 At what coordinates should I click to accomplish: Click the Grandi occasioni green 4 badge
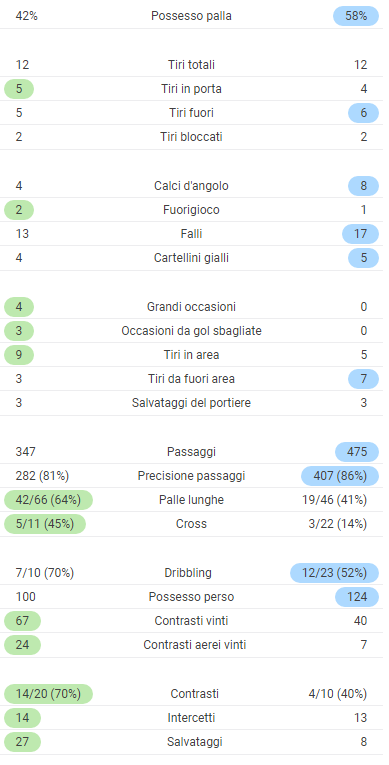[19, 307]
